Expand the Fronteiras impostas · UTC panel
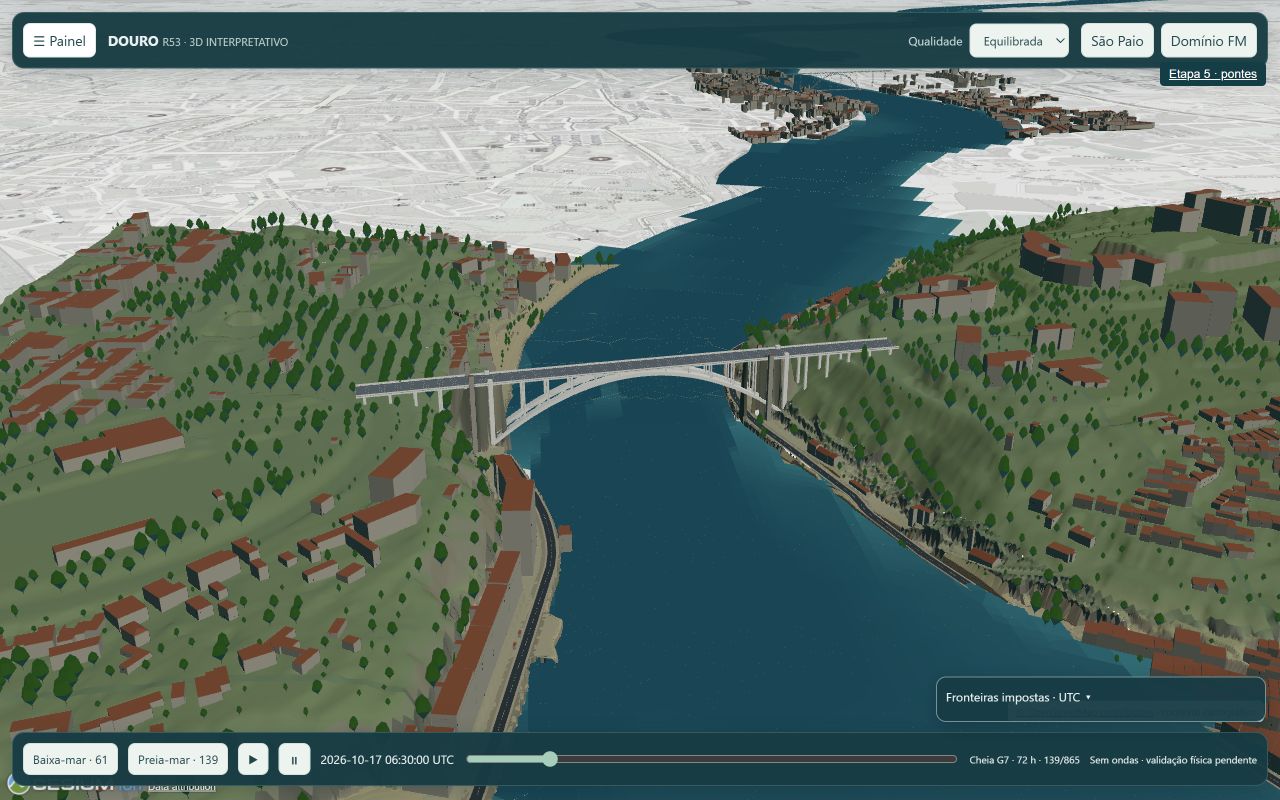 click(x=1100, y=698)
